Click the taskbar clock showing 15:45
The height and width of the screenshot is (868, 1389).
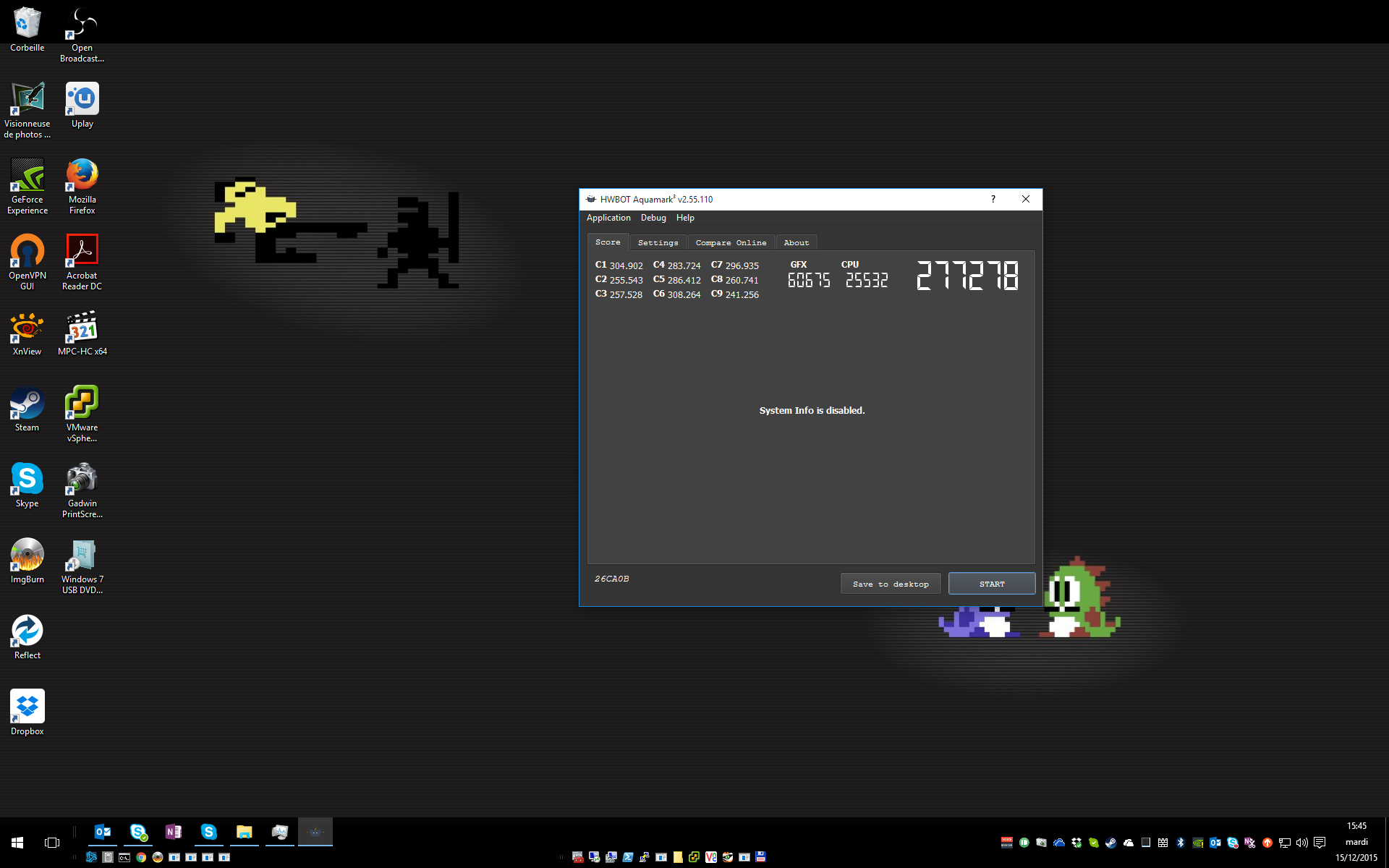click(1356, 826)
